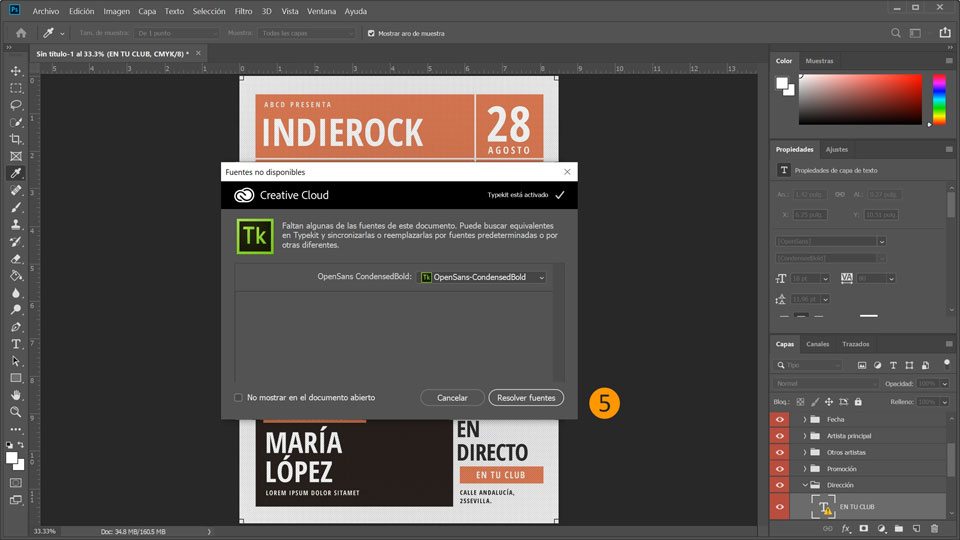This screenshot has height=540, width=960.
Task: Select the Move tool
Action: click(x=16, y=71)
